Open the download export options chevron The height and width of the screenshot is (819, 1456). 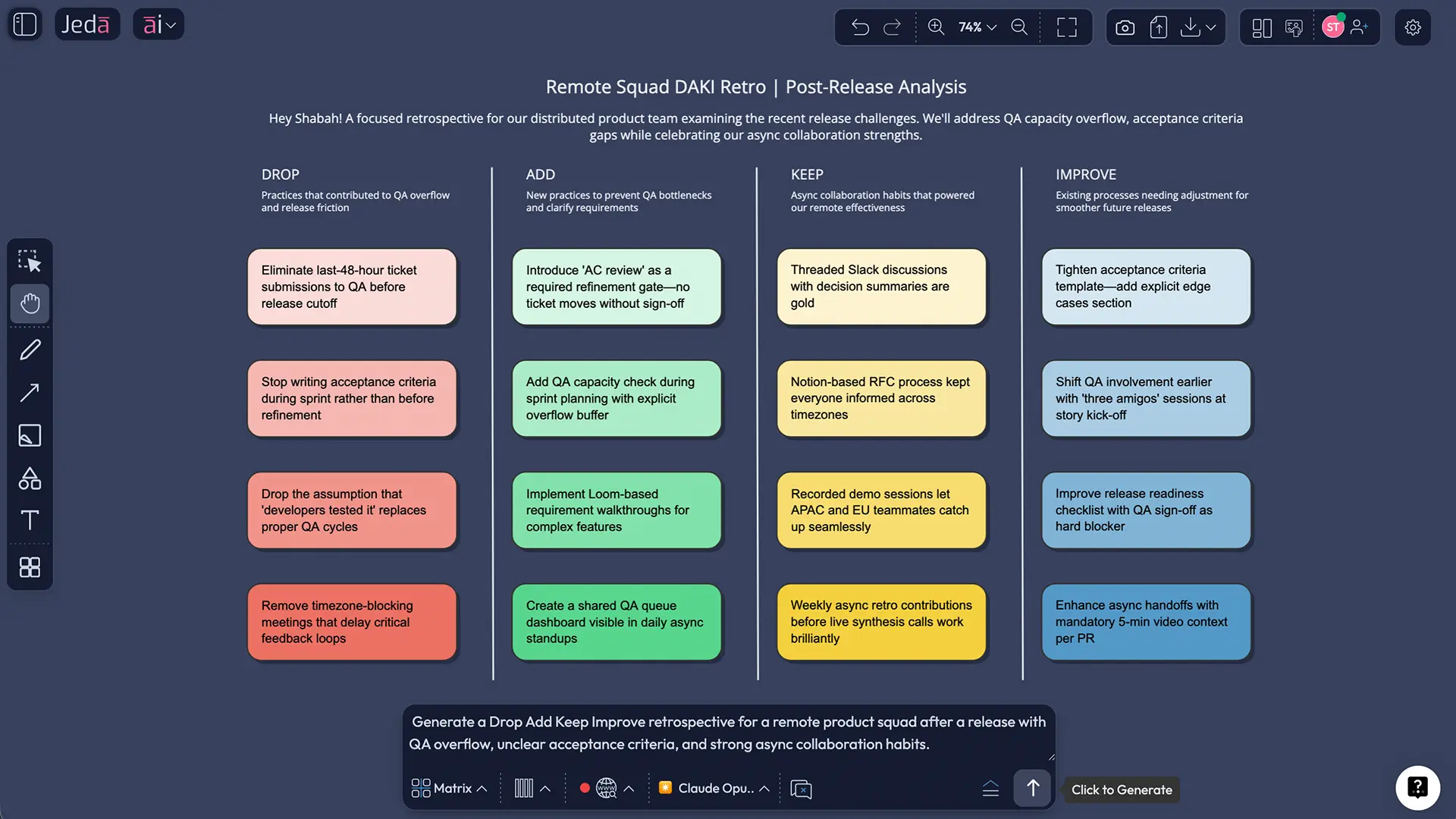(x=1211, y=27)
